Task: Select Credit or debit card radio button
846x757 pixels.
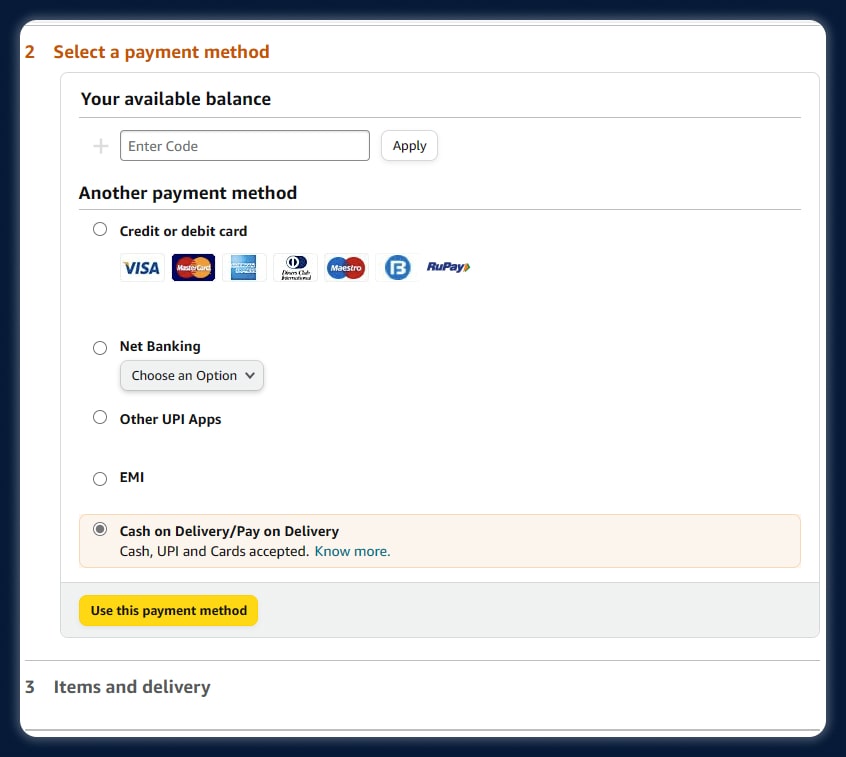Action: (100, 230)
